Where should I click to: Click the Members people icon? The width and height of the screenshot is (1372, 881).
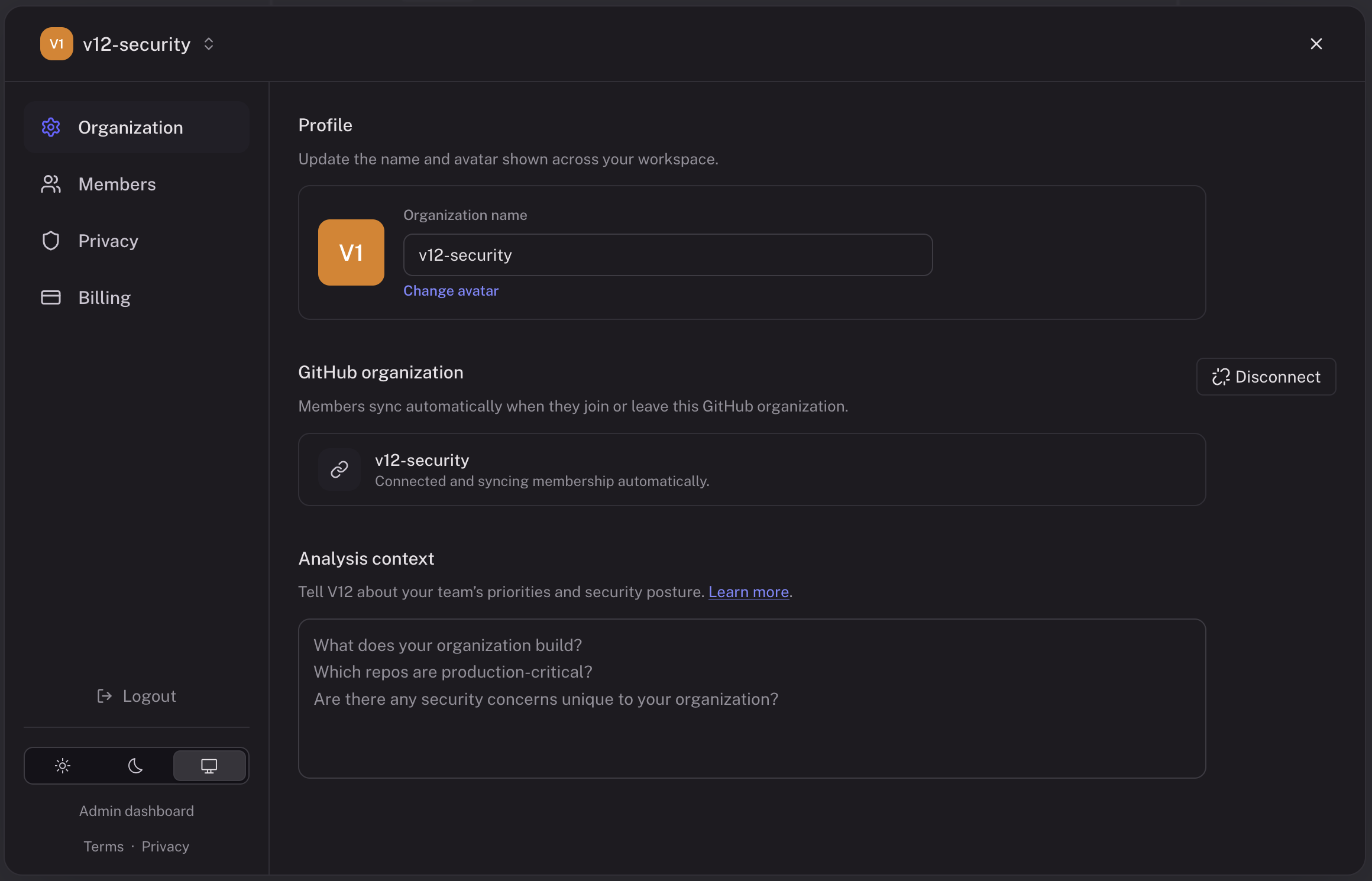pyautogui.click(x=51, y=184)
